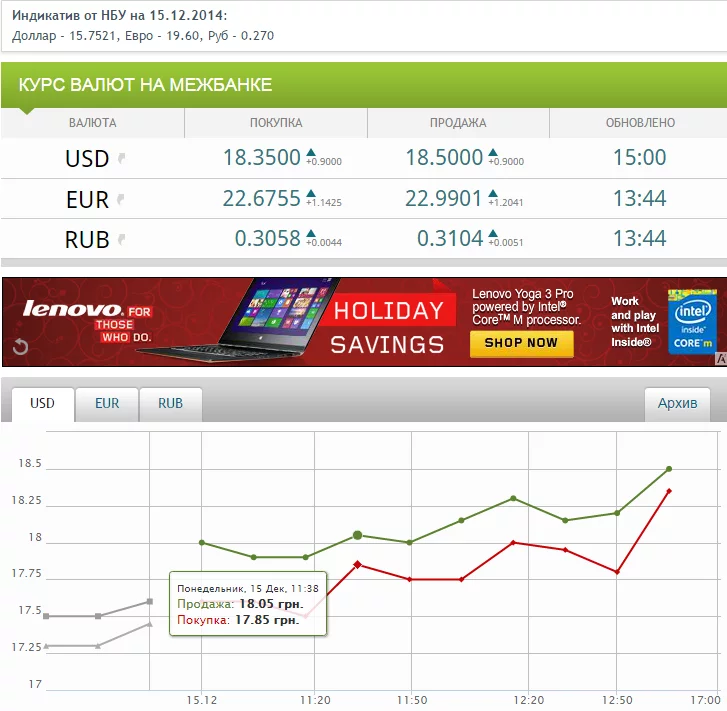Click the USD updated time 15:00
This screenshot has width=727, height=711.
(640, 158)
